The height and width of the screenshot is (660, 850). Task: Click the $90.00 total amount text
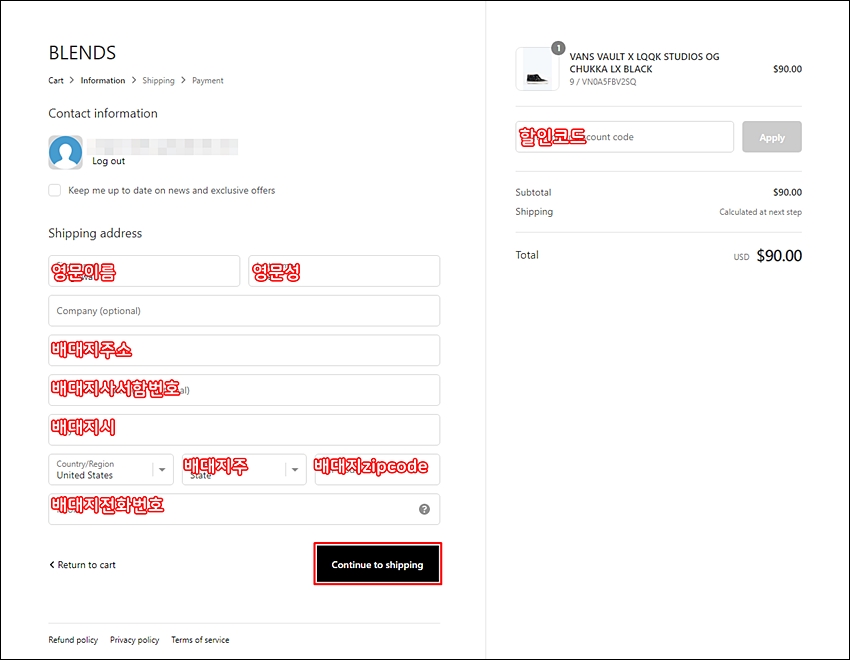click(779, 255)
